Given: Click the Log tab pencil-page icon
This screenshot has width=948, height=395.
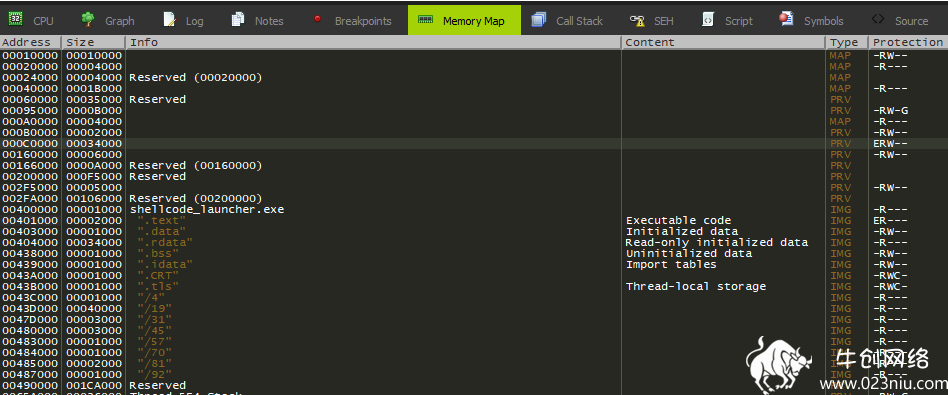Looking at the screenshot, I should pyautogui.click(x=170, y=20).
